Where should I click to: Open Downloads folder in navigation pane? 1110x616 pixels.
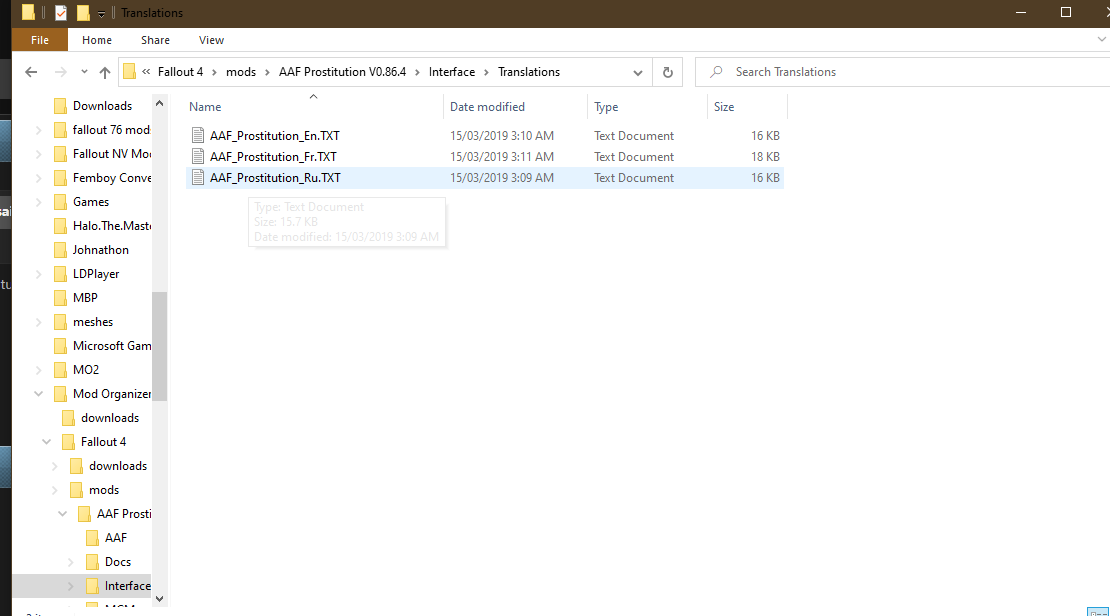pos(102,106)
